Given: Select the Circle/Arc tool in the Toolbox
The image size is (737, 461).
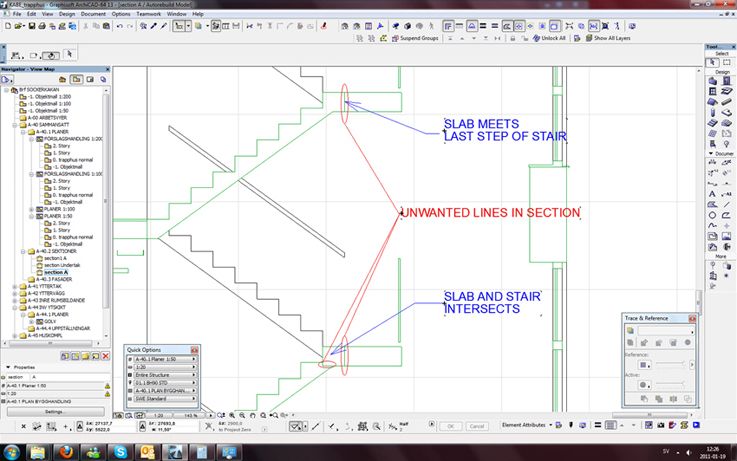Looking at the screenshot, I should [713, 215].
